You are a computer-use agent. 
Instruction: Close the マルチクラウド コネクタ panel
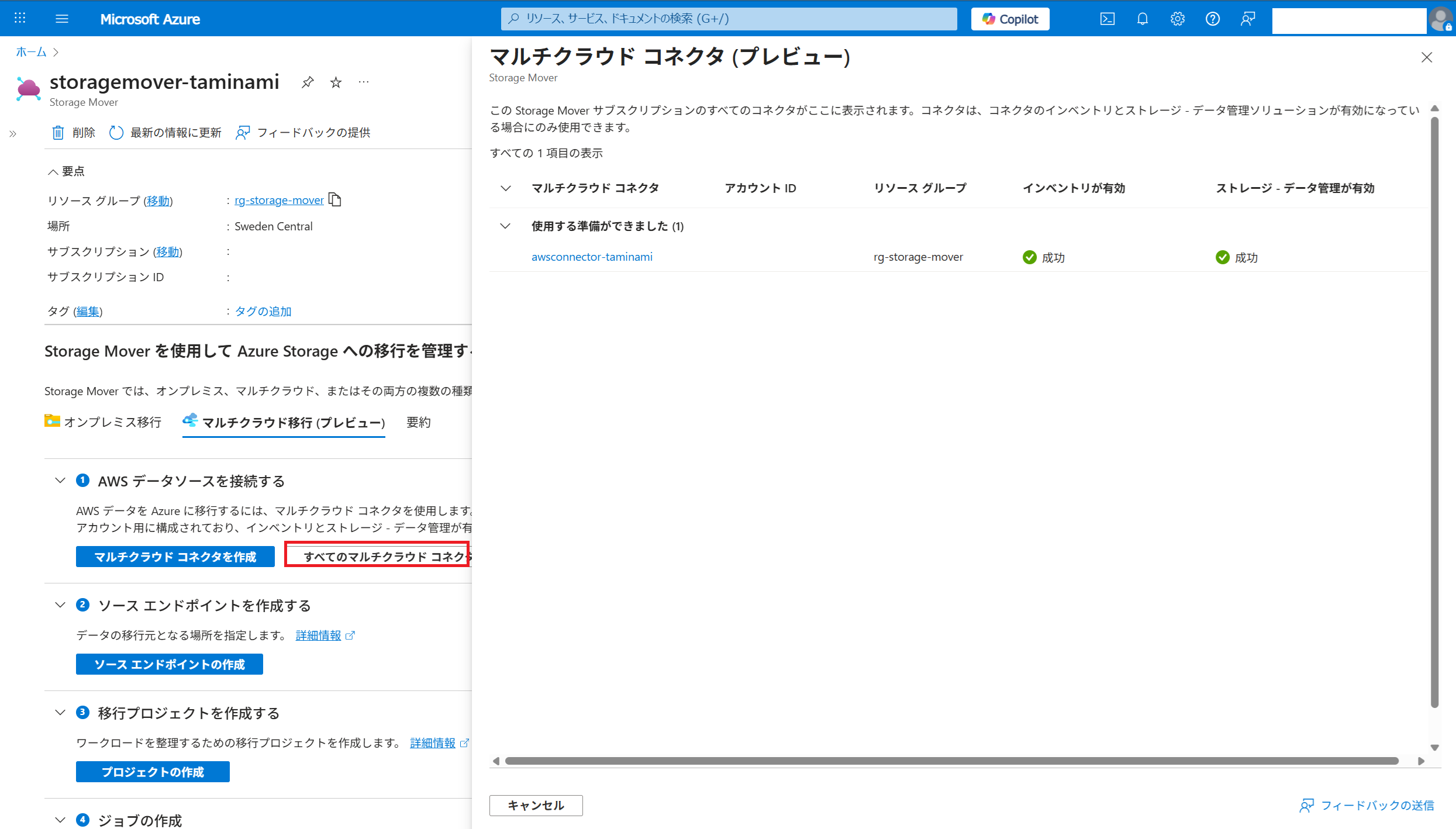(1427, 57)
